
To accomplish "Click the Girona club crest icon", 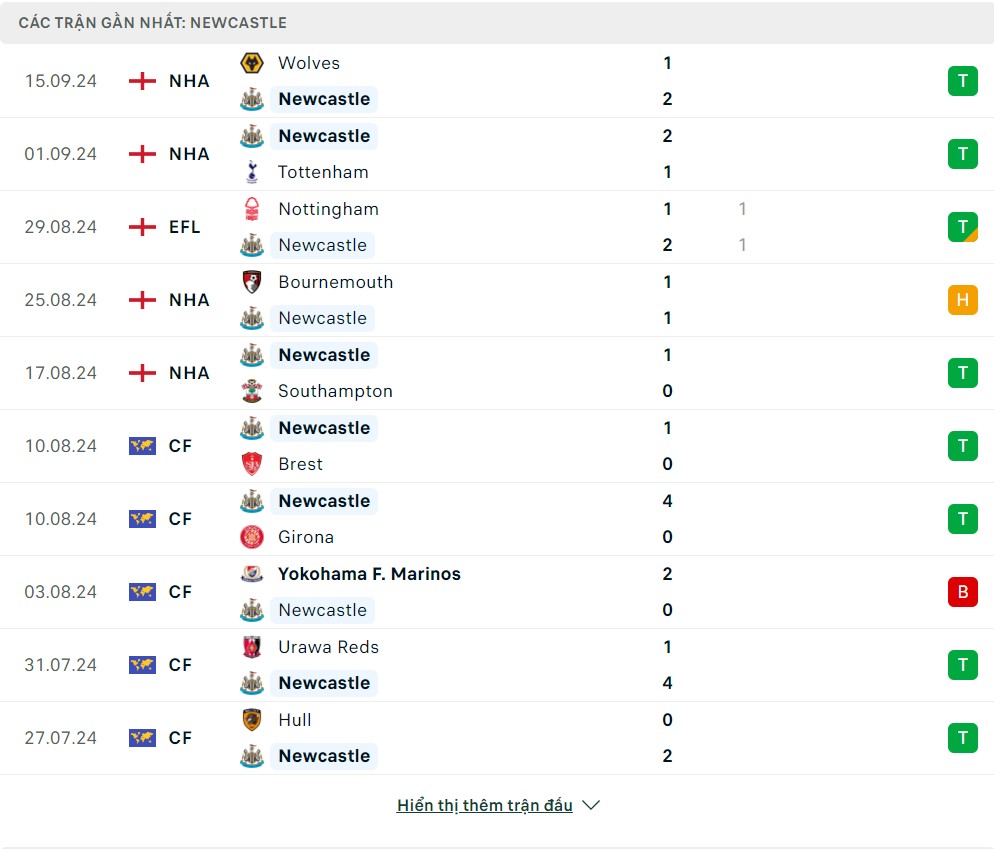I will [252, 537].
